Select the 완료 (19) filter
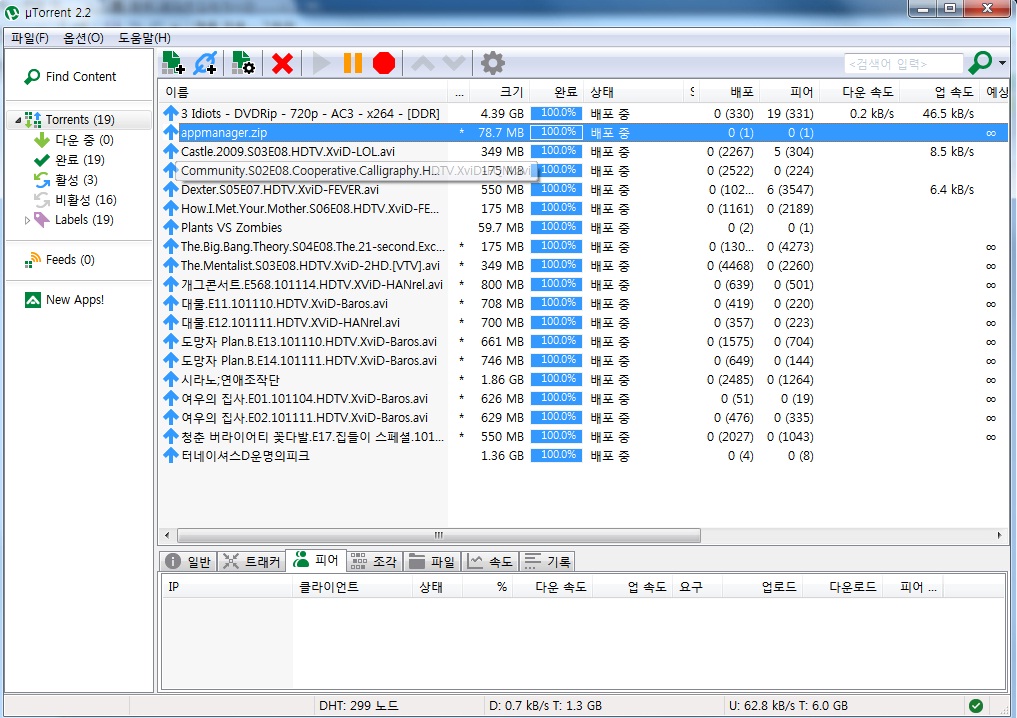1017x718 pixels. point(69,160)
